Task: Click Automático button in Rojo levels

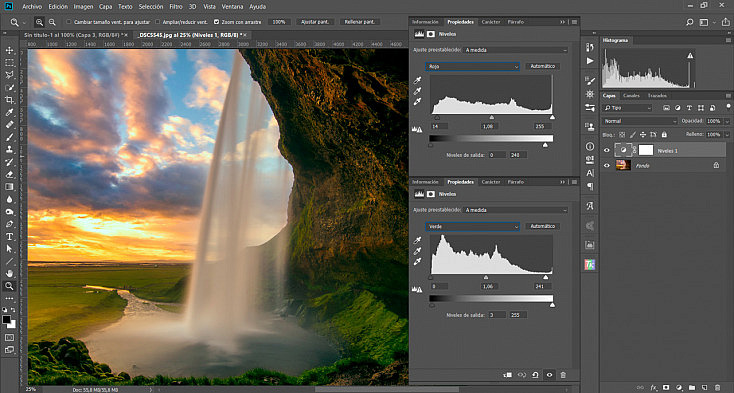Action: coord(543,66)
